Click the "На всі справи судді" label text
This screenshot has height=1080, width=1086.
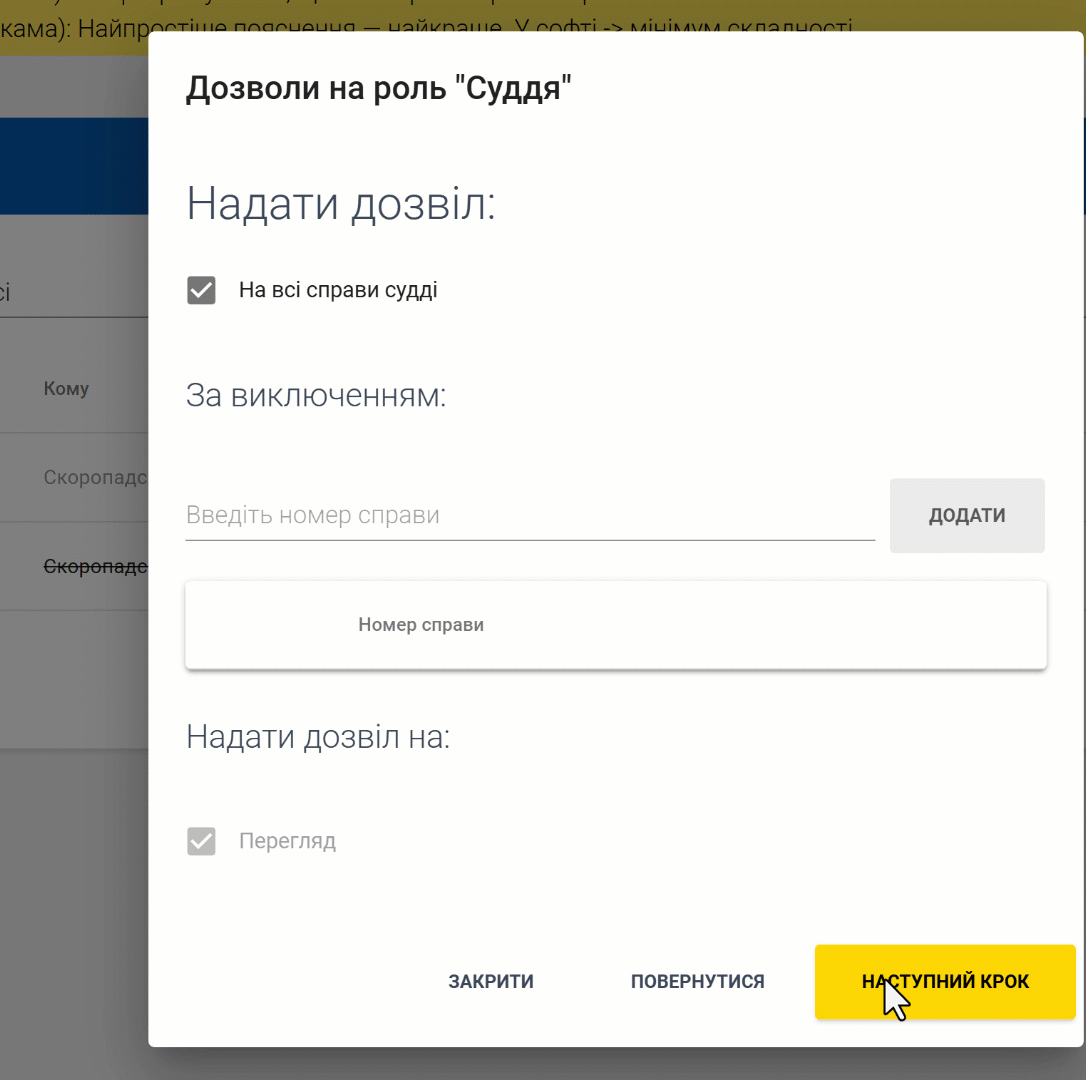pos(338,291)
